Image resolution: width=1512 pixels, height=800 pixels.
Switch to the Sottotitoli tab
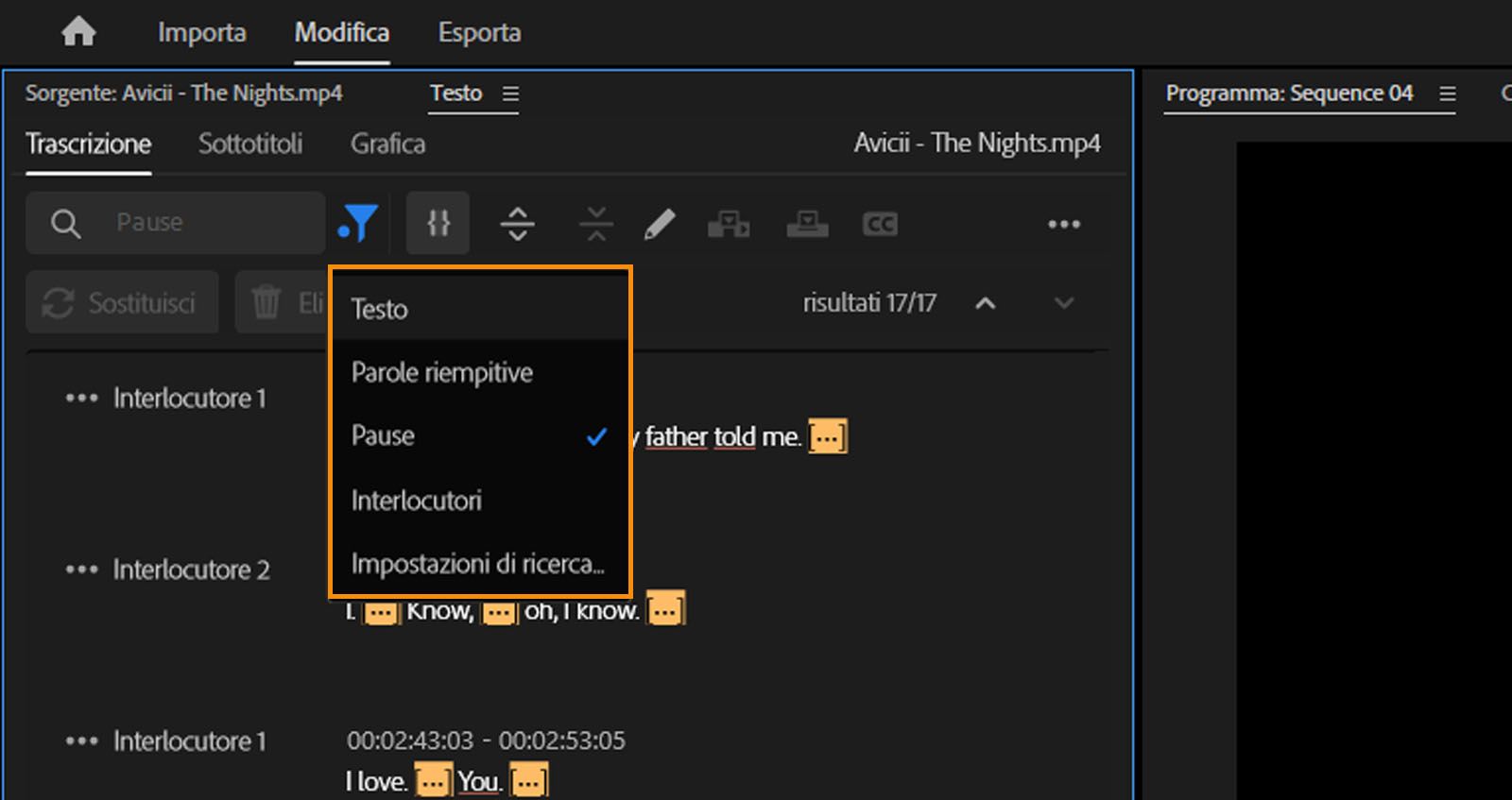(250, 145)
